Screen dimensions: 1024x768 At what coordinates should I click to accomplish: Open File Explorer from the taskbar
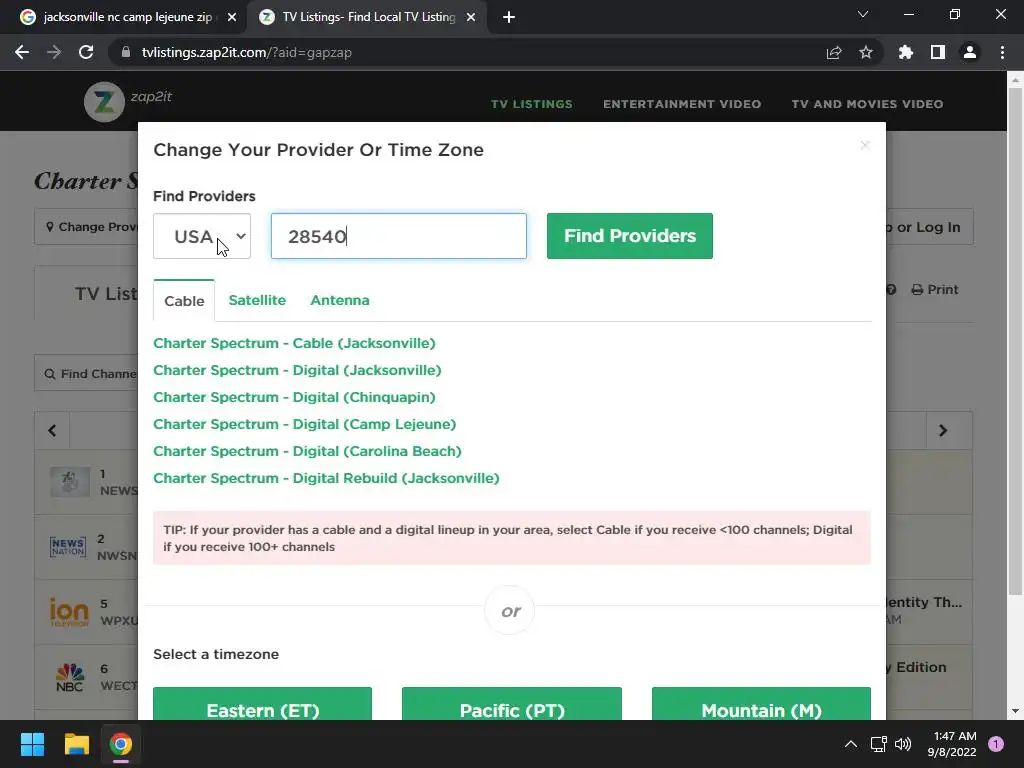(x=76, y=744)
